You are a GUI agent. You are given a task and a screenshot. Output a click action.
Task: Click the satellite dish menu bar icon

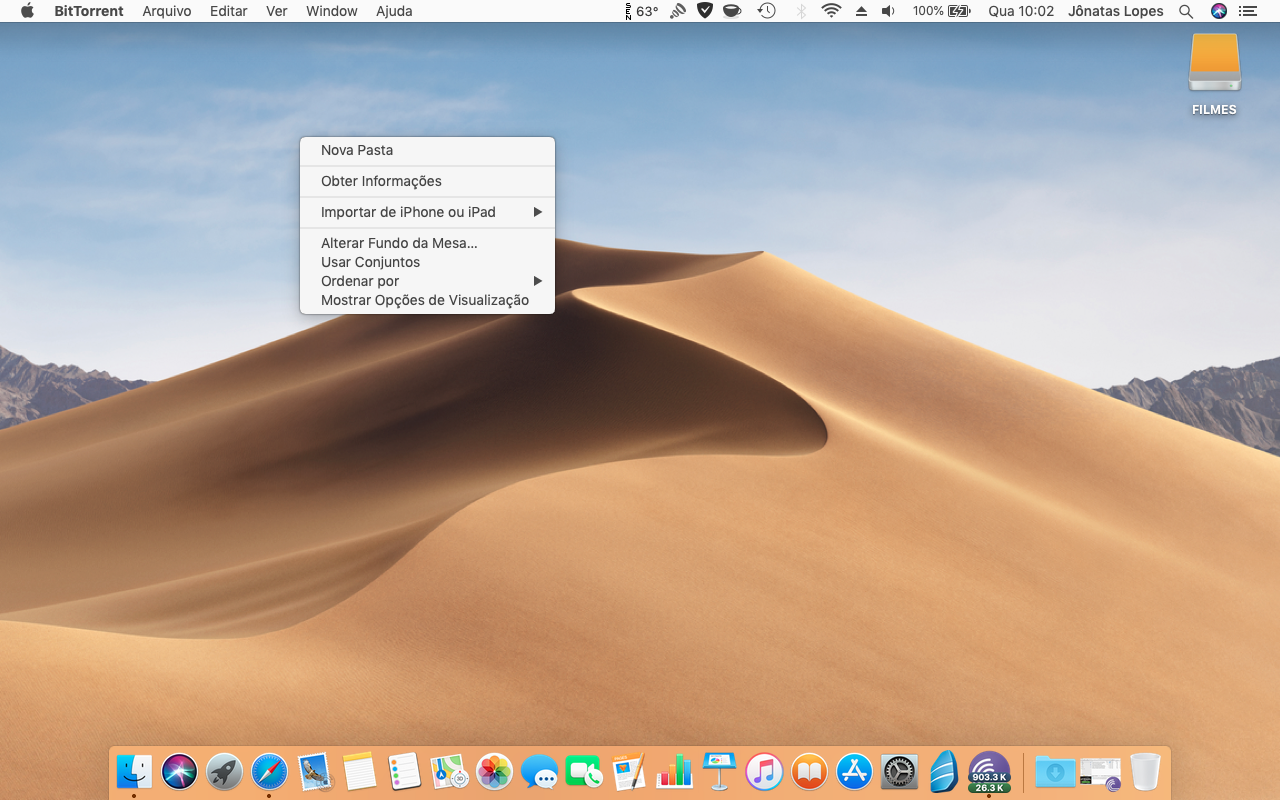pyautogui.click(x=678, y=11)
